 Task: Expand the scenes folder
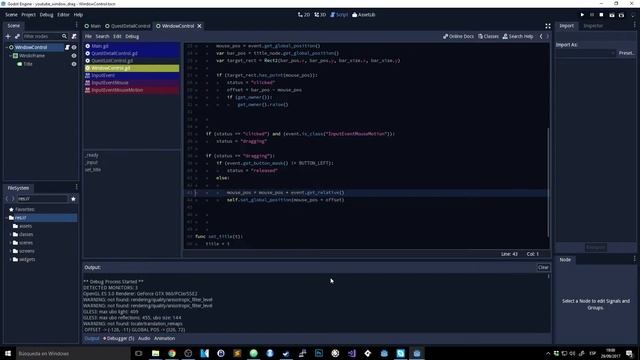11,243
